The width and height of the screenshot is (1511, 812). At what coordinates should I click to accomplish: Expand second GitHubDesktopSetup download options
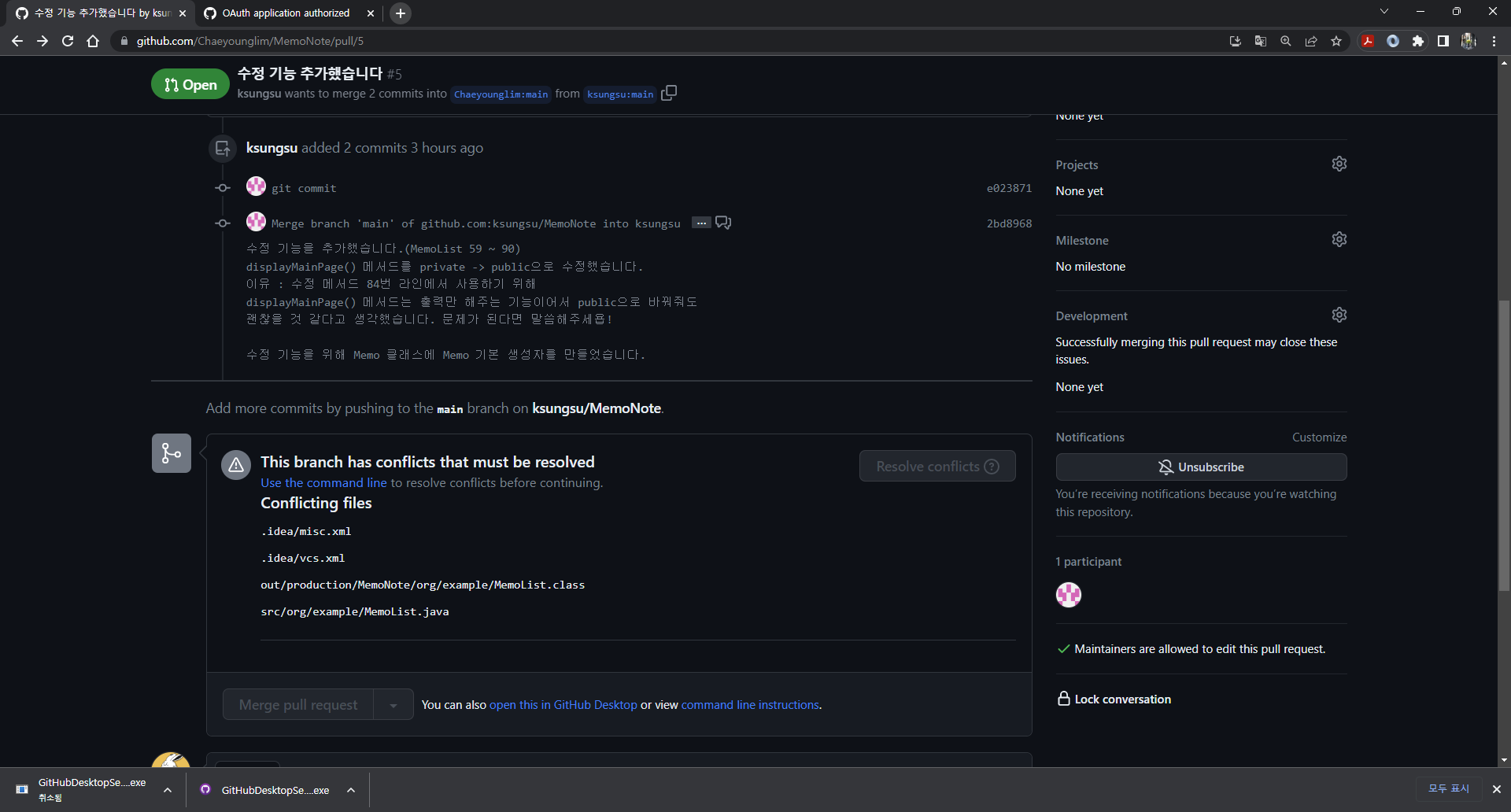(351, 790)
